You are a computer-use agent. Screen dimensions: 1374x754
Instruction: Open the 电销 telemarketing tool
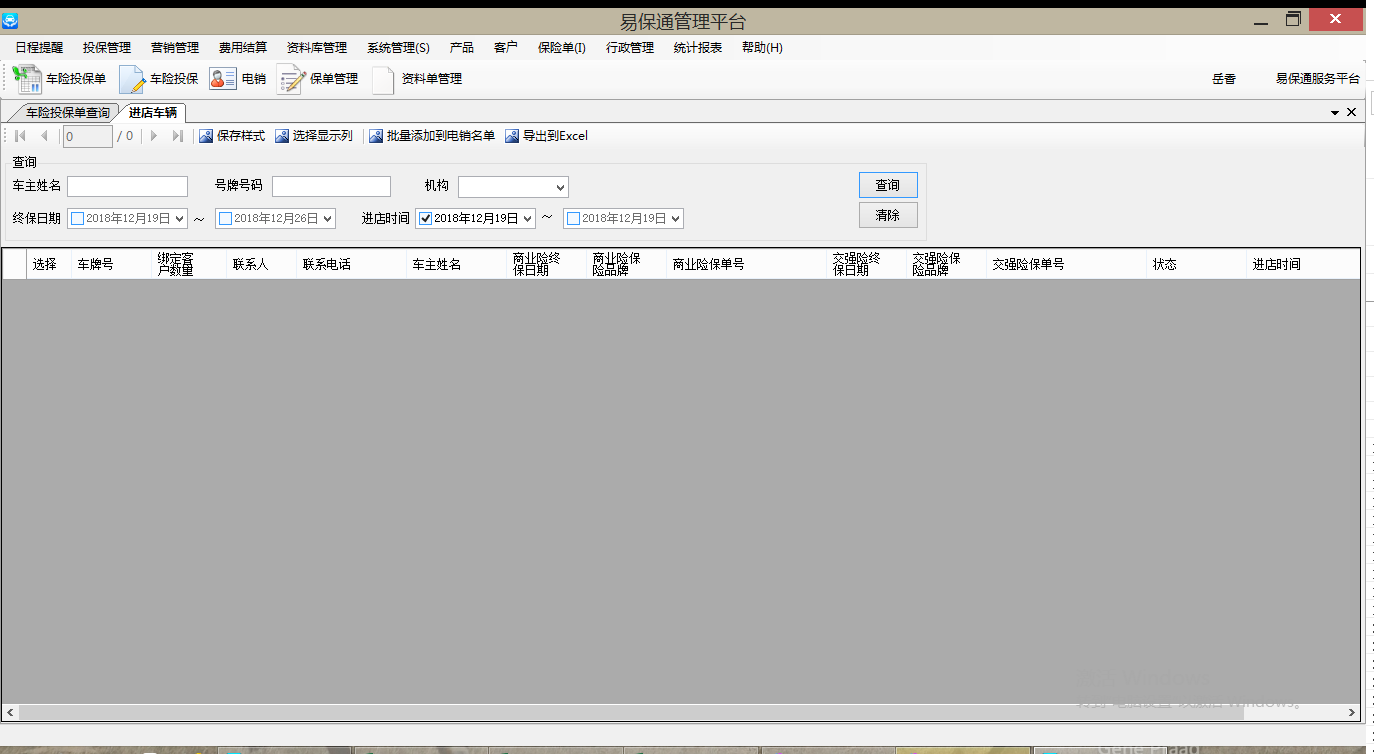point(238,79)
